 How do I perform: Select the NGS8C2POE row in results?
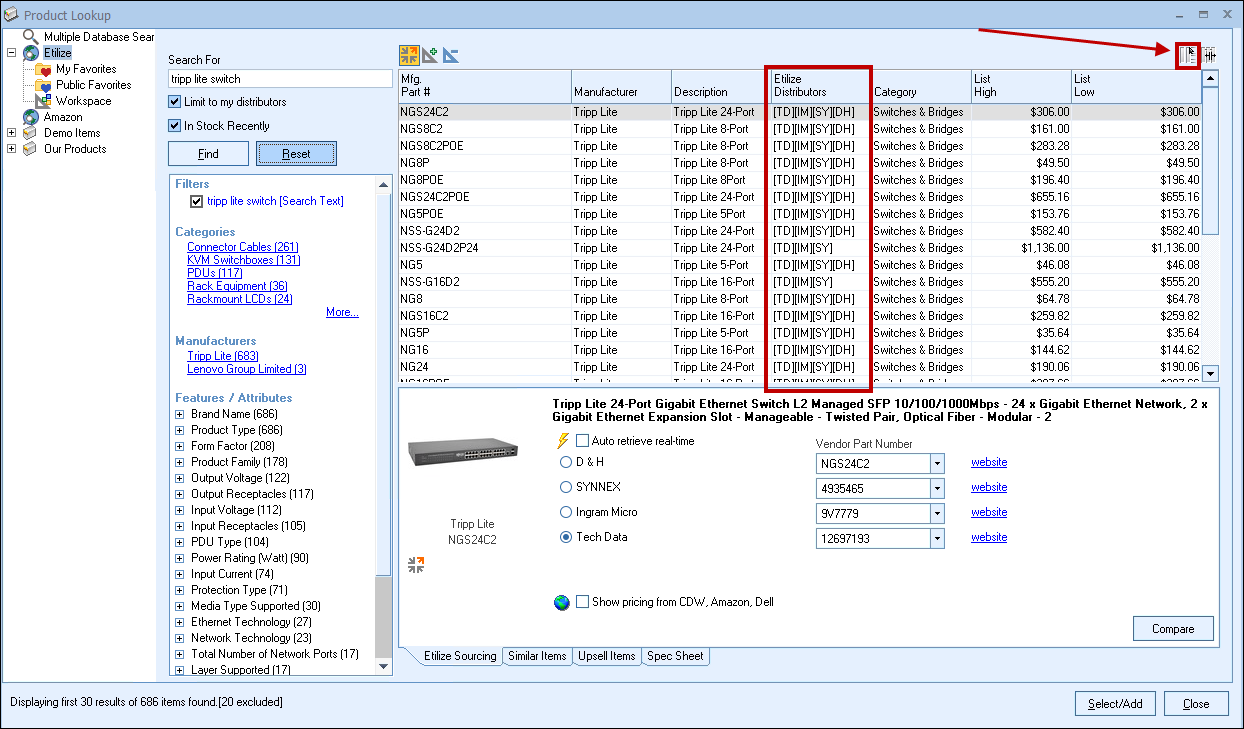(x=799, y=146)
